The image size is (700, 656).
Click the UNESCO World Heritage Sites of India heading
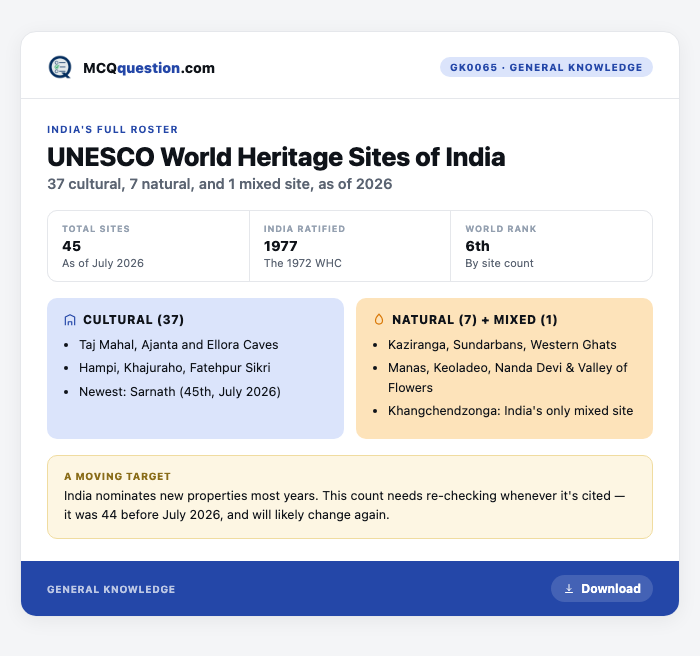276,157
